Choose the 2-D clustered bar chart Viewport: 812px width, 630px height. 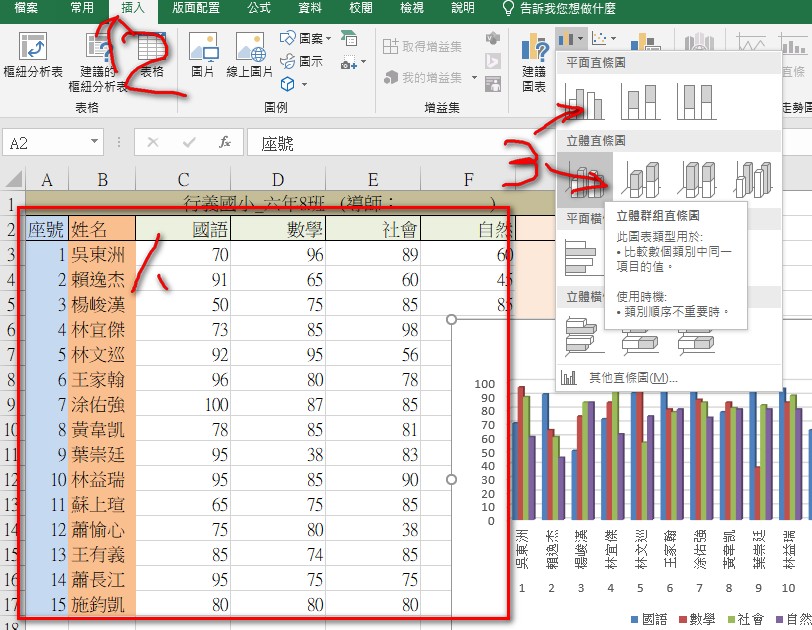tap(583, 257)
